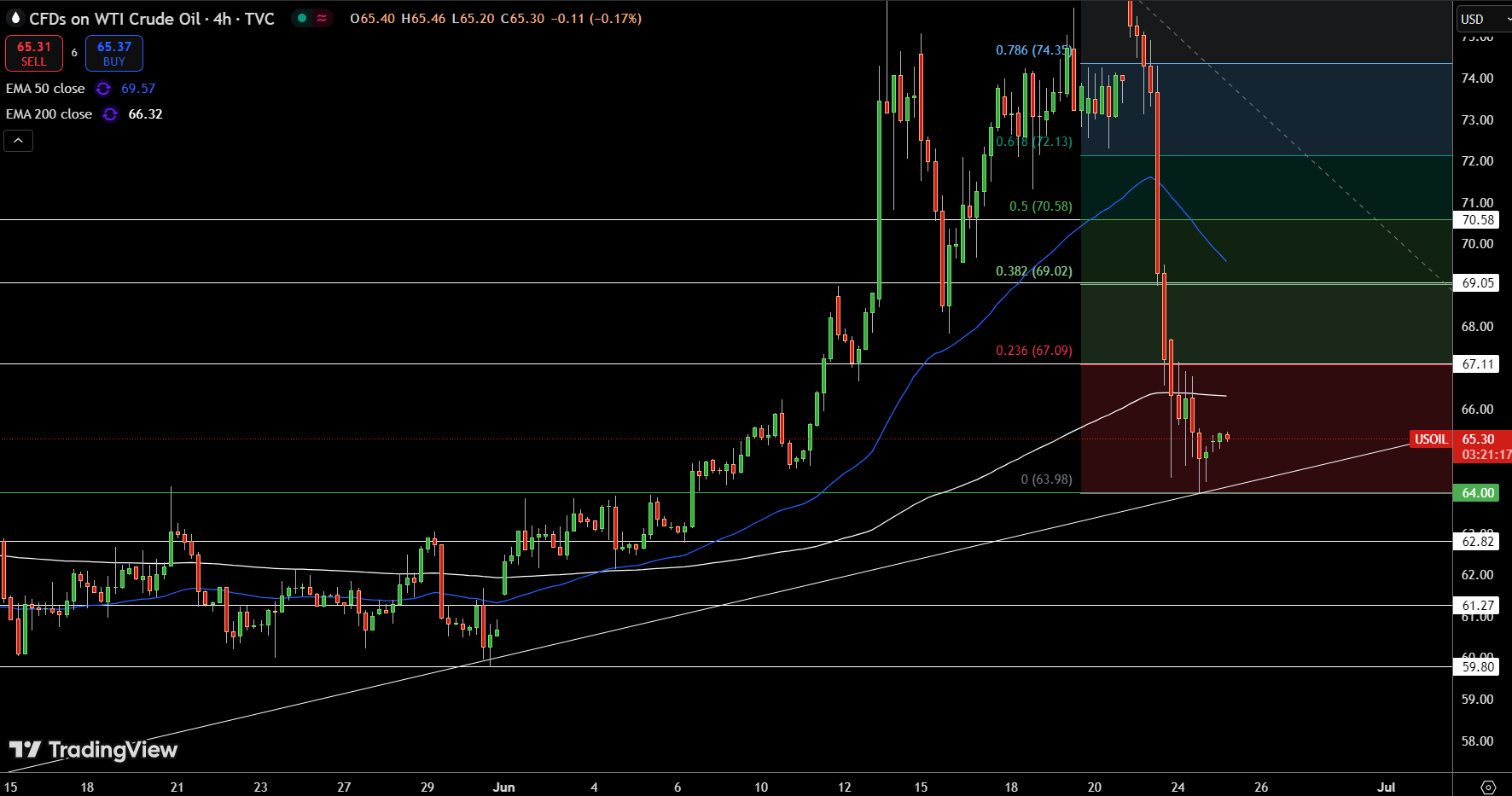Click EMA 50 value 69.57

coord(138,89)
